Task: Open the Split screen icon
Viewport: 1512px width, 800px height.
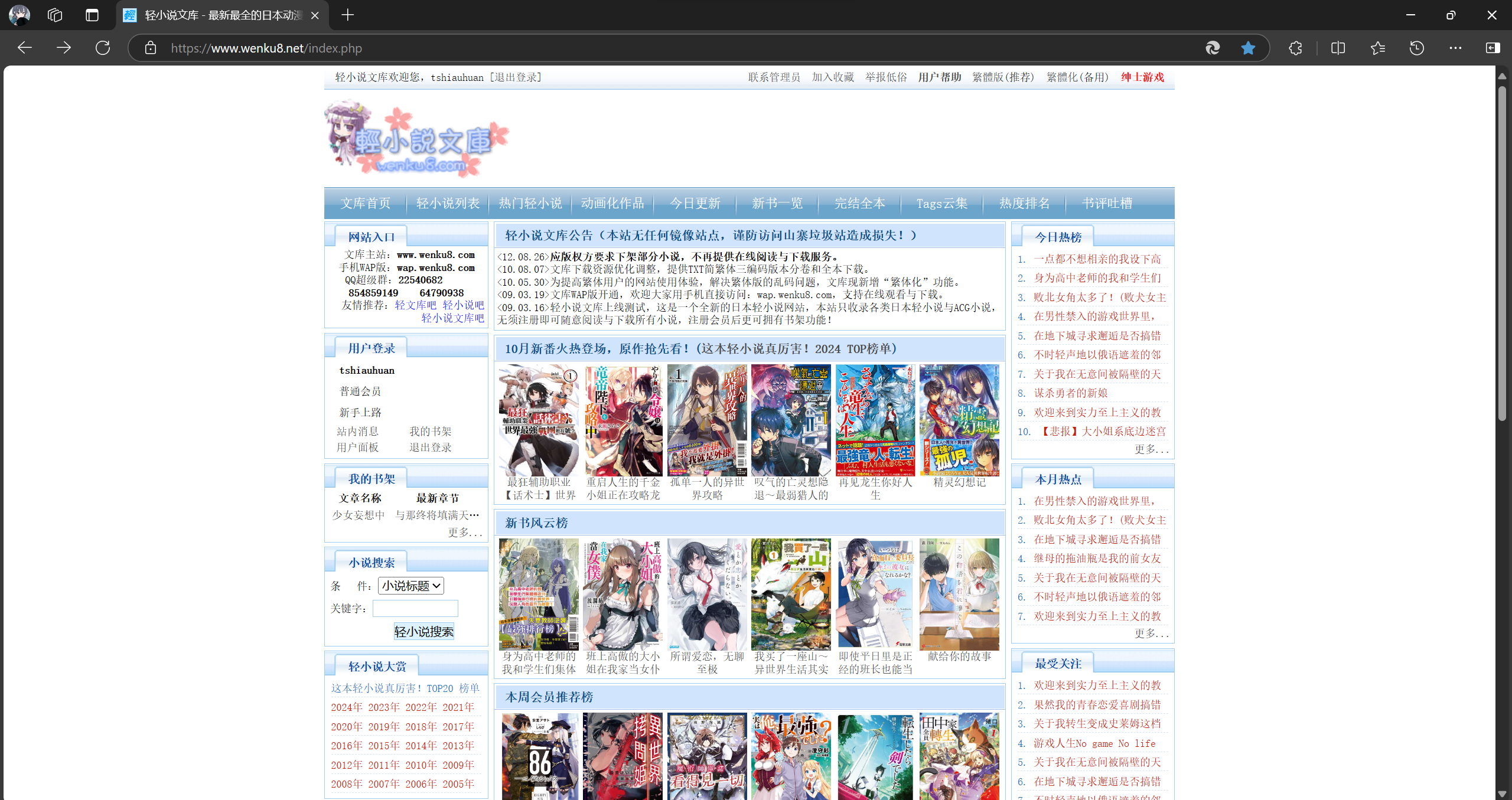Action: (x=1338, y=48)
